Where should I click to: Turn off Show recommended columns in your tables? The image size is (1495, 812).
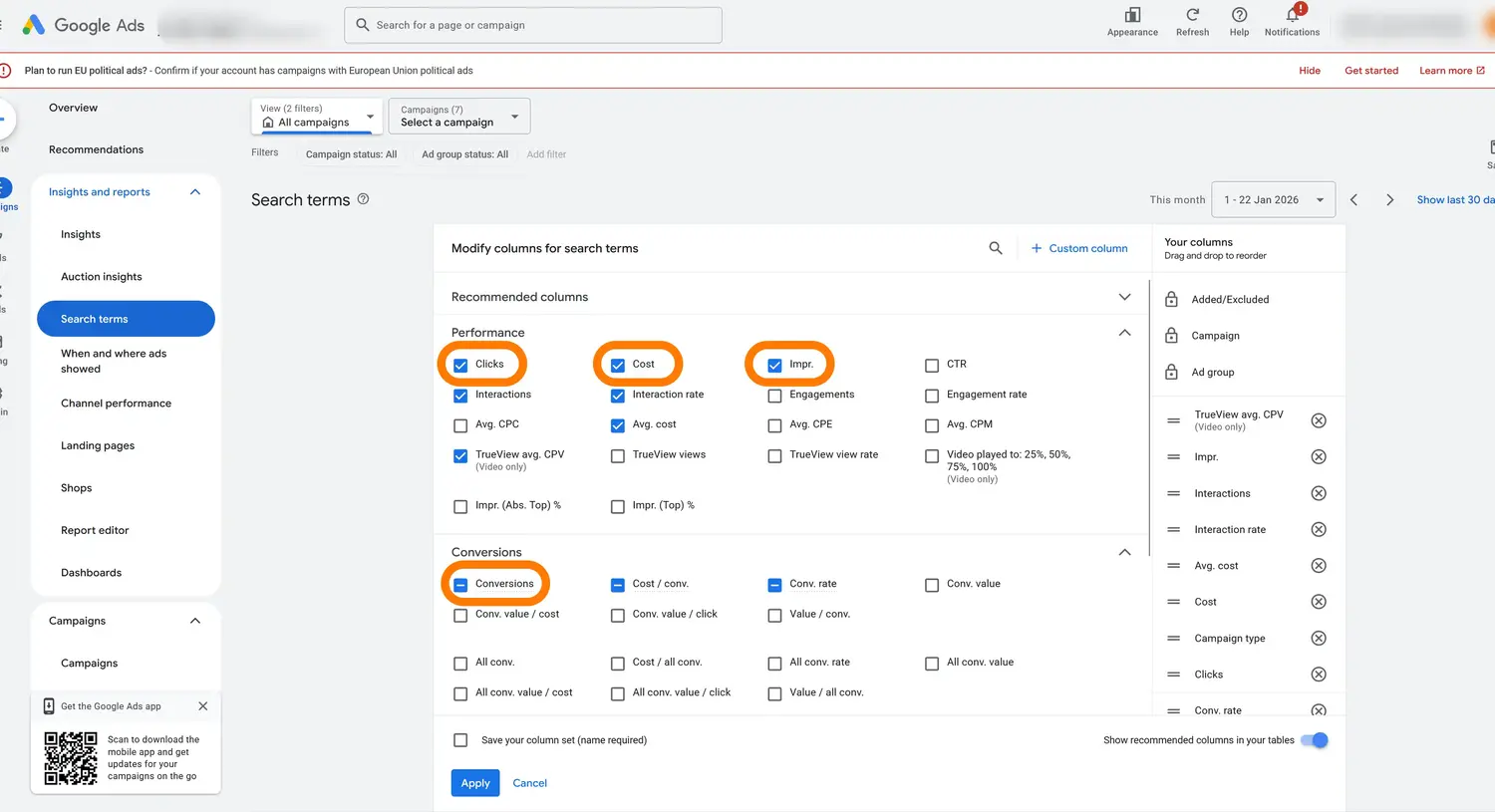[x=1315, y=740]
